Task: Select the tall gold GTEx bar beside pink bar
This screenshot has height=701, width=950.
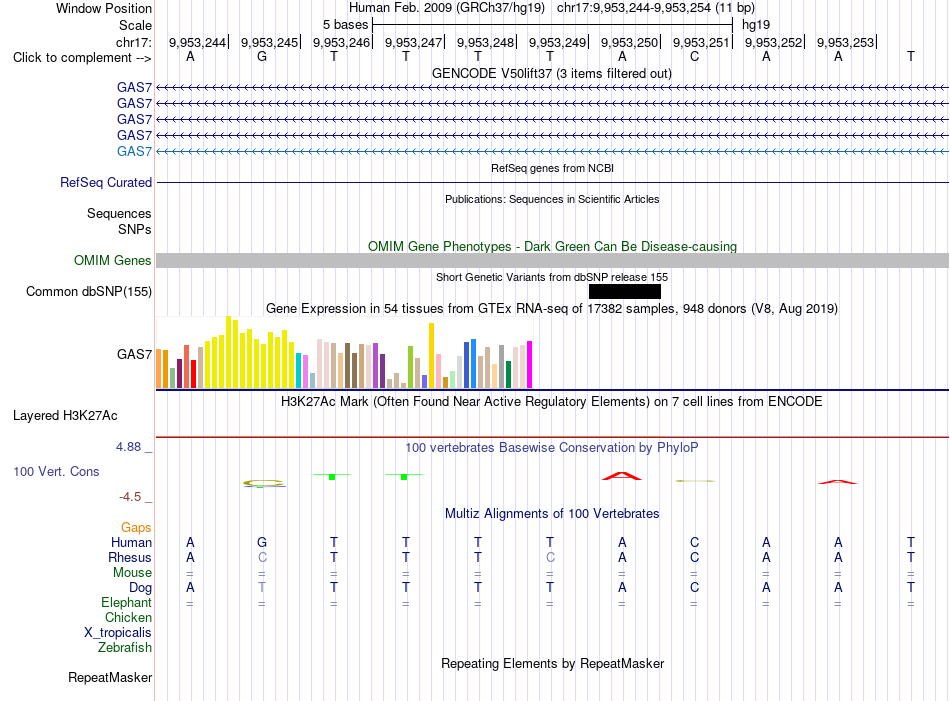Action: (x=432, y=356)
